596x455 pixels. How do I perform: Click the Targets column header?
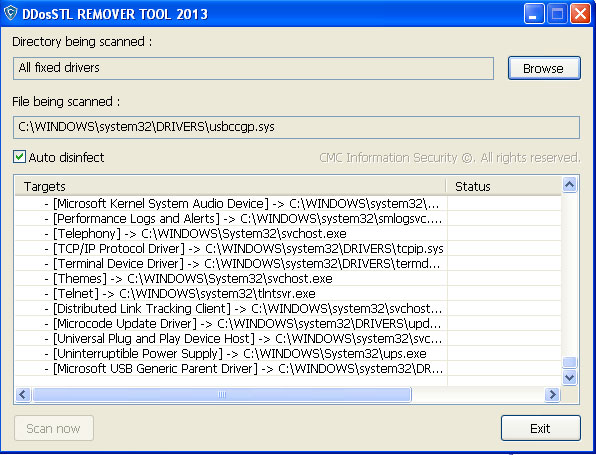pos(230,186)
